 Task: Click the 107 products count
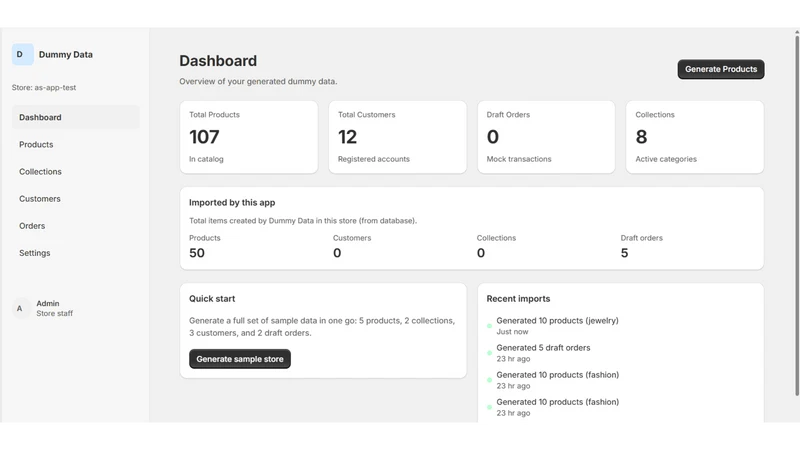point(204,137)
